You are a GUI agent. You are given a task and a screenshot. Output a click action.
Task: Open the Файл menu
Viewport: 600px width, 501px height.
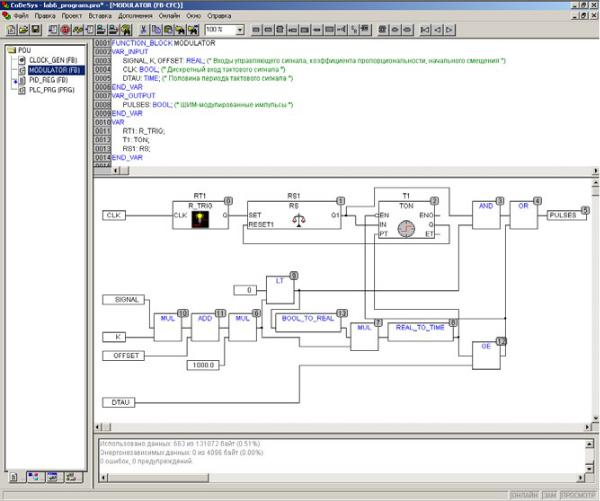[x=20, y=17]
